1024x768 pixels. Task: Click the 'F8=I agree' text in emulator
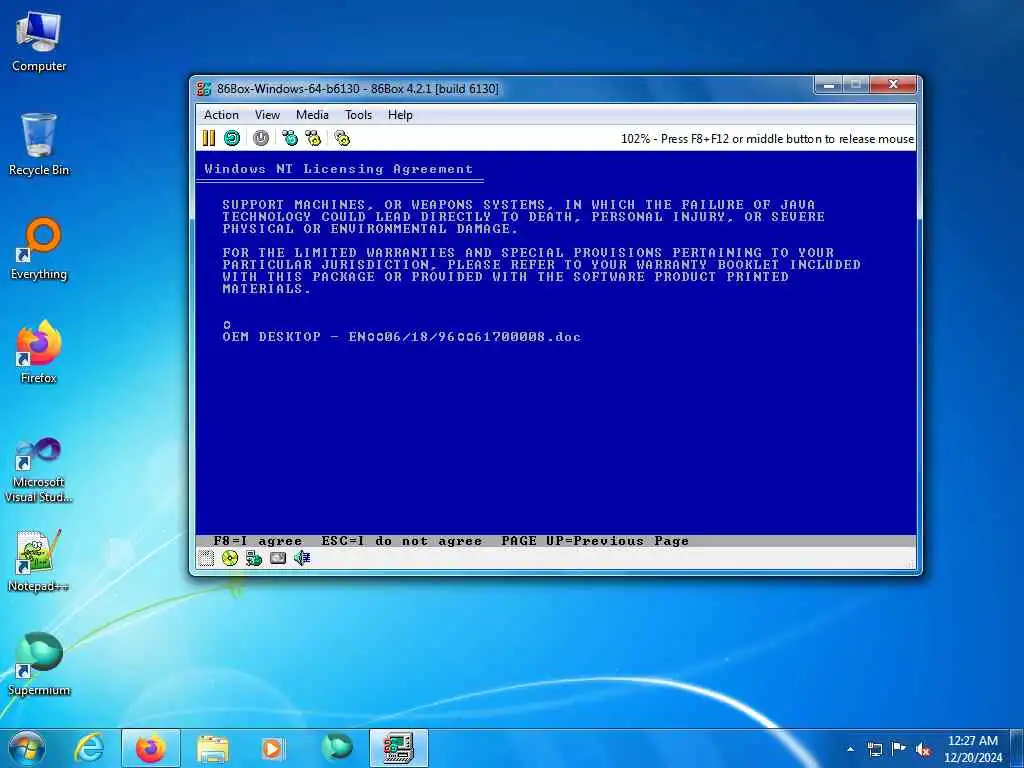[258, 541]
